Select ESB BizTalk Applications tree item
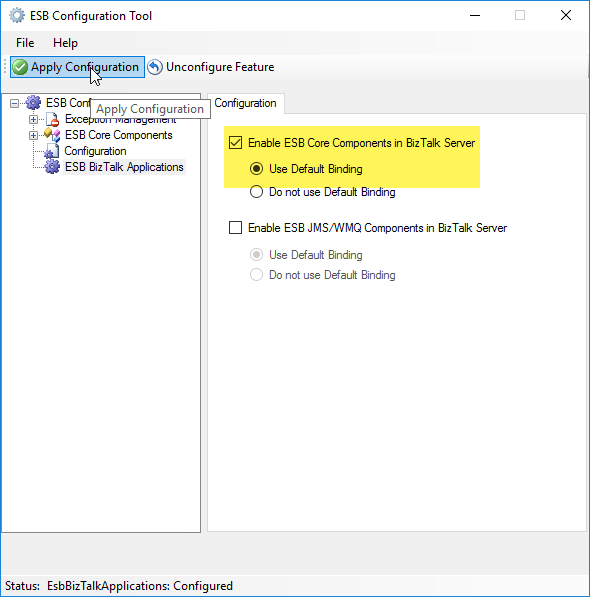This screenshot has width=590, height=597. tap(124, 167)
